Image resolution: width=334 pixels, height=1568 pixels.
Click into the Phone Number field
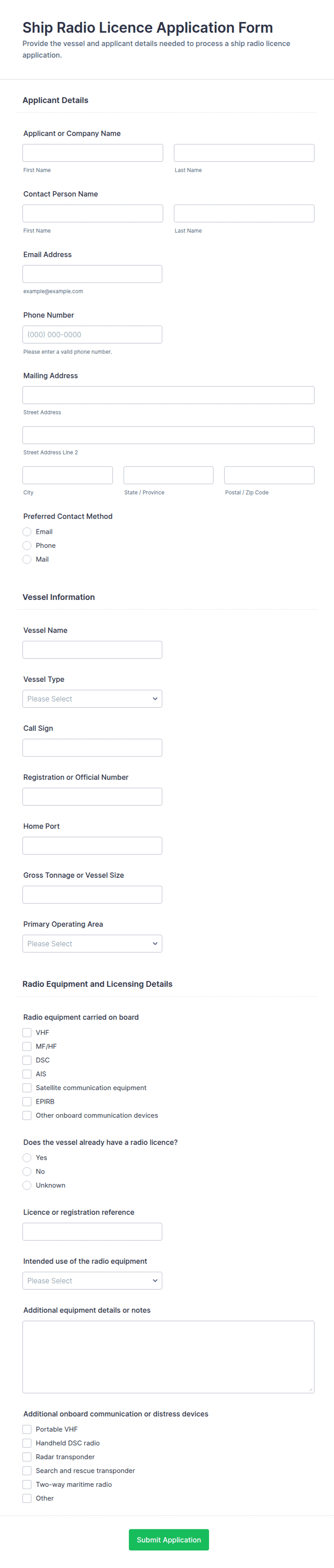click(x=92, y=334)
